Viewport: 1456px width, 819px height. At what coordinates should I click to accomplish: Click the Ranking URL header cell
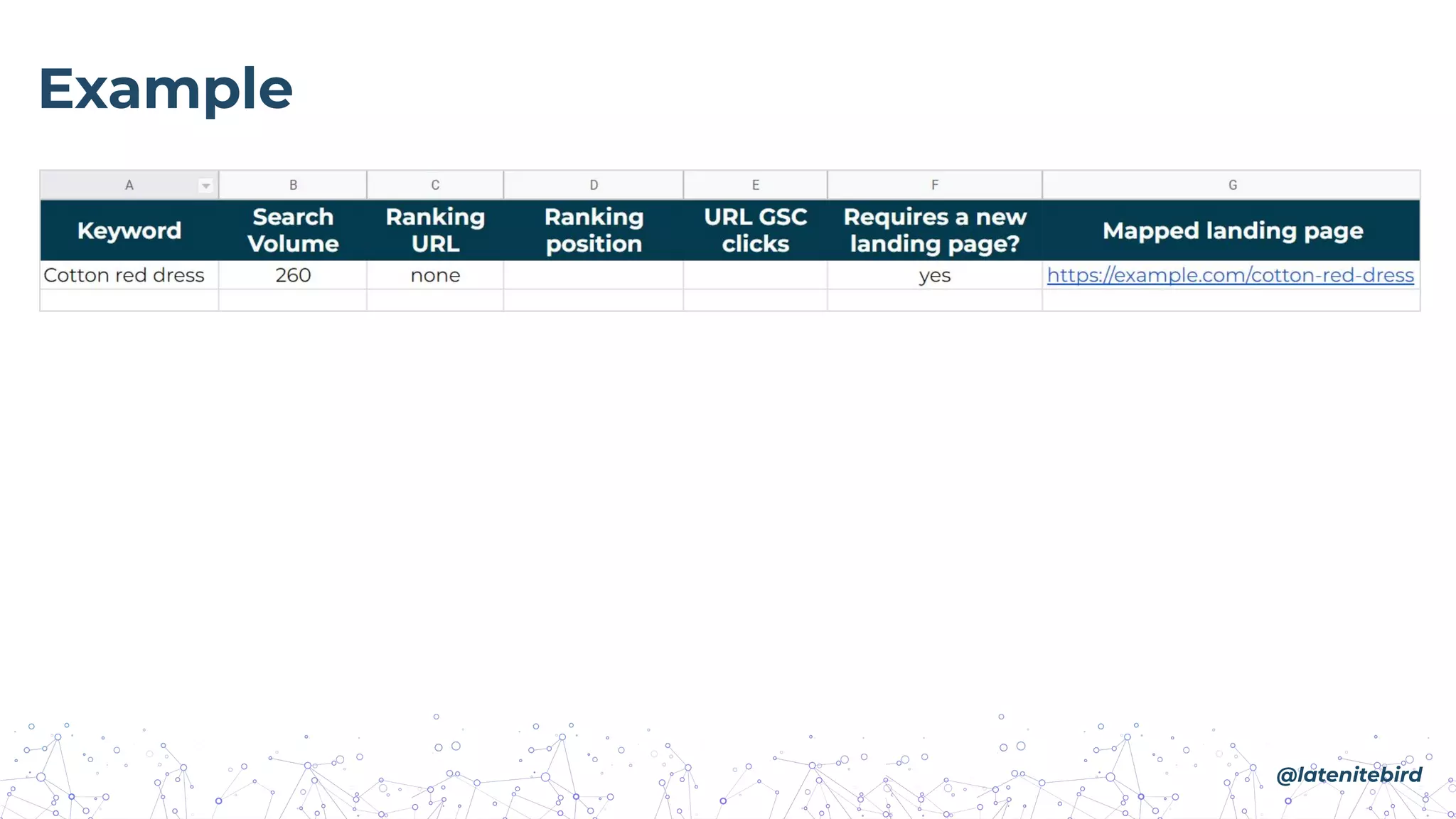tap(435, 230)
